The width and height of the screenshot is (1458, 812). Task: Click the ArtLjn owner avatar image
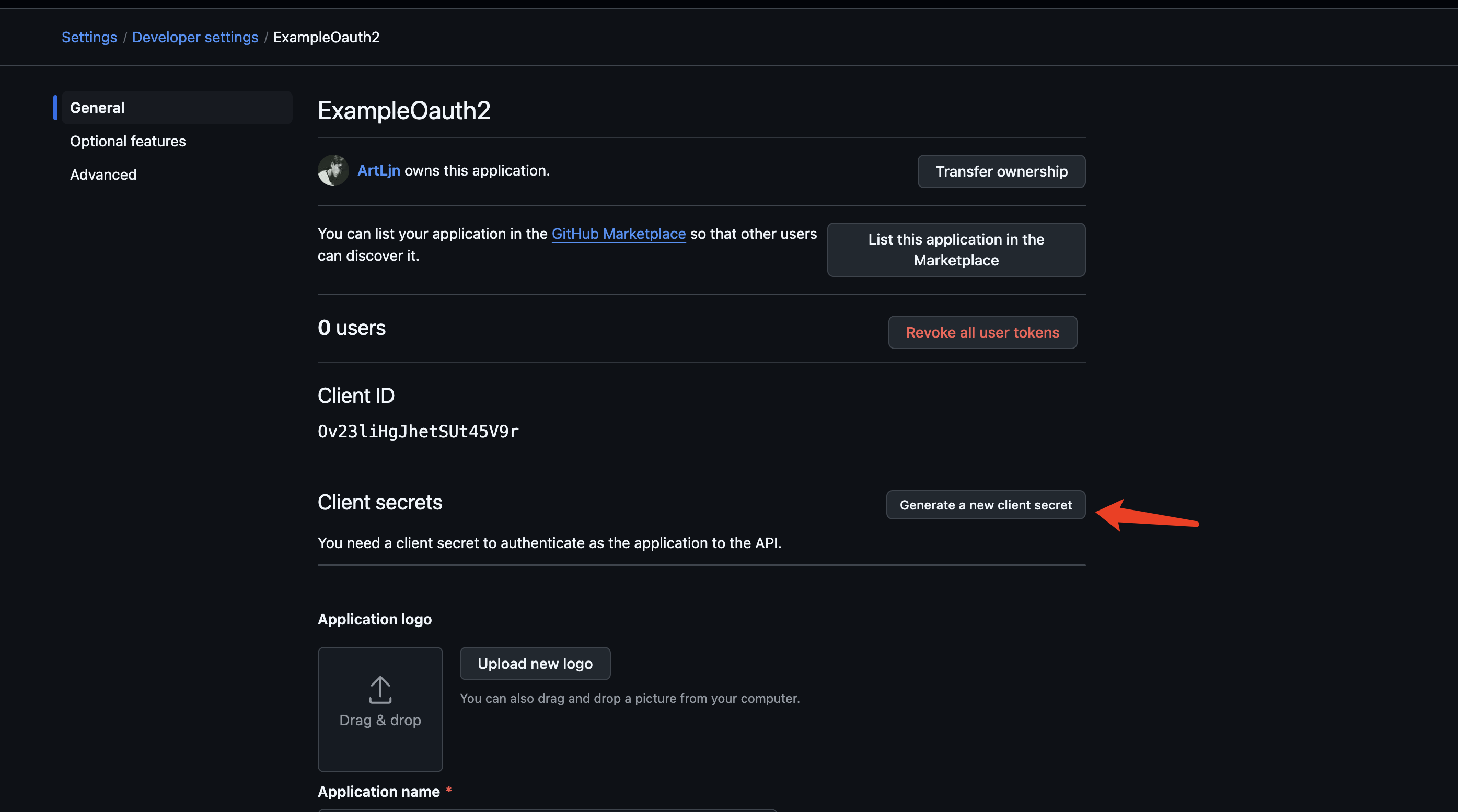tap(333, 170)
